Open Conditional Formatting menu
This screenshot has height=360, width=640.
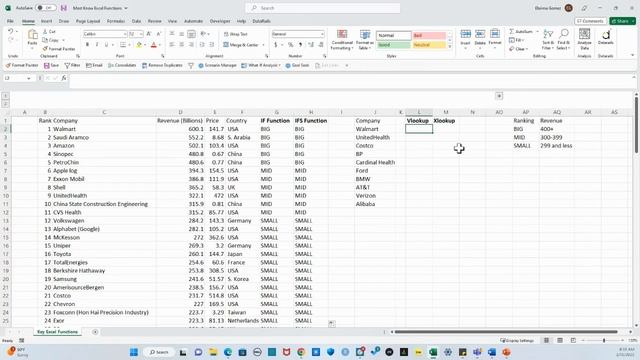pyautogui.click(x=342, y=40)
